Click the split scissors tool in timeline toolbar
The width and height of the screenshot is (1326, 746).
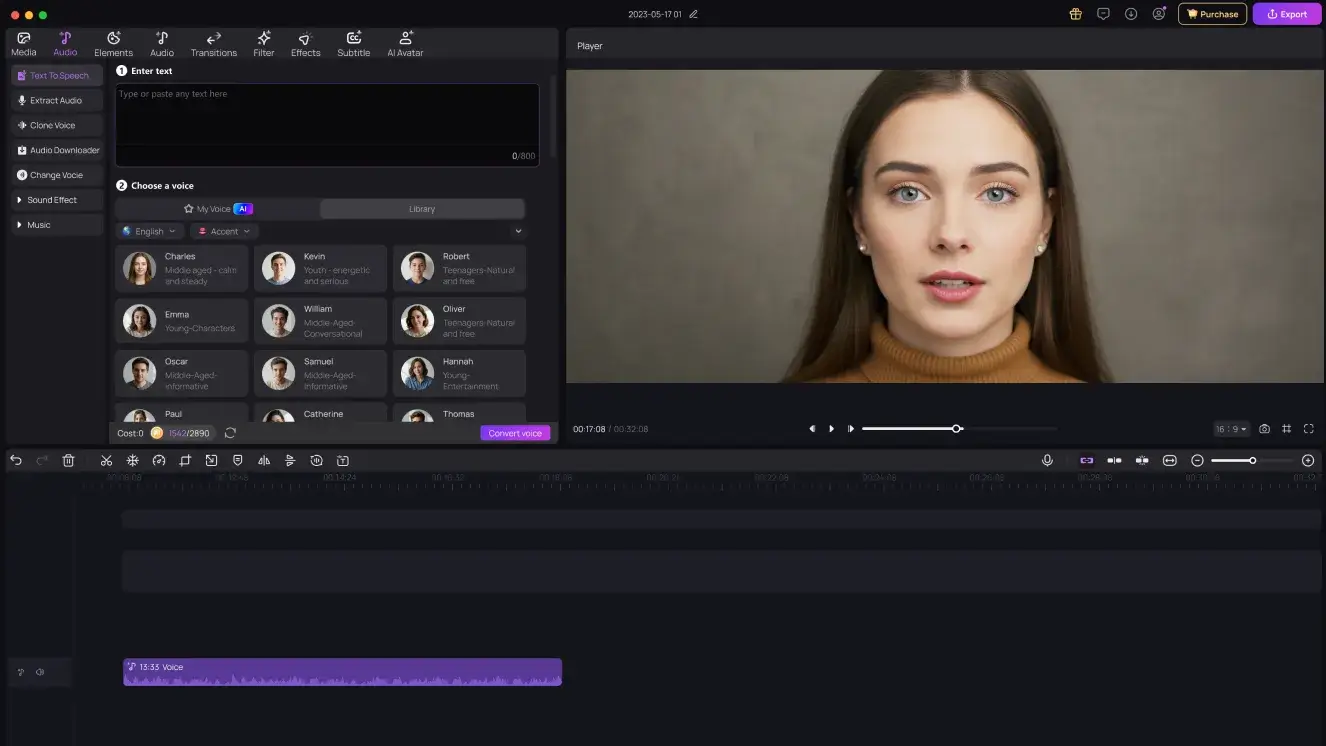click(106, 460)
